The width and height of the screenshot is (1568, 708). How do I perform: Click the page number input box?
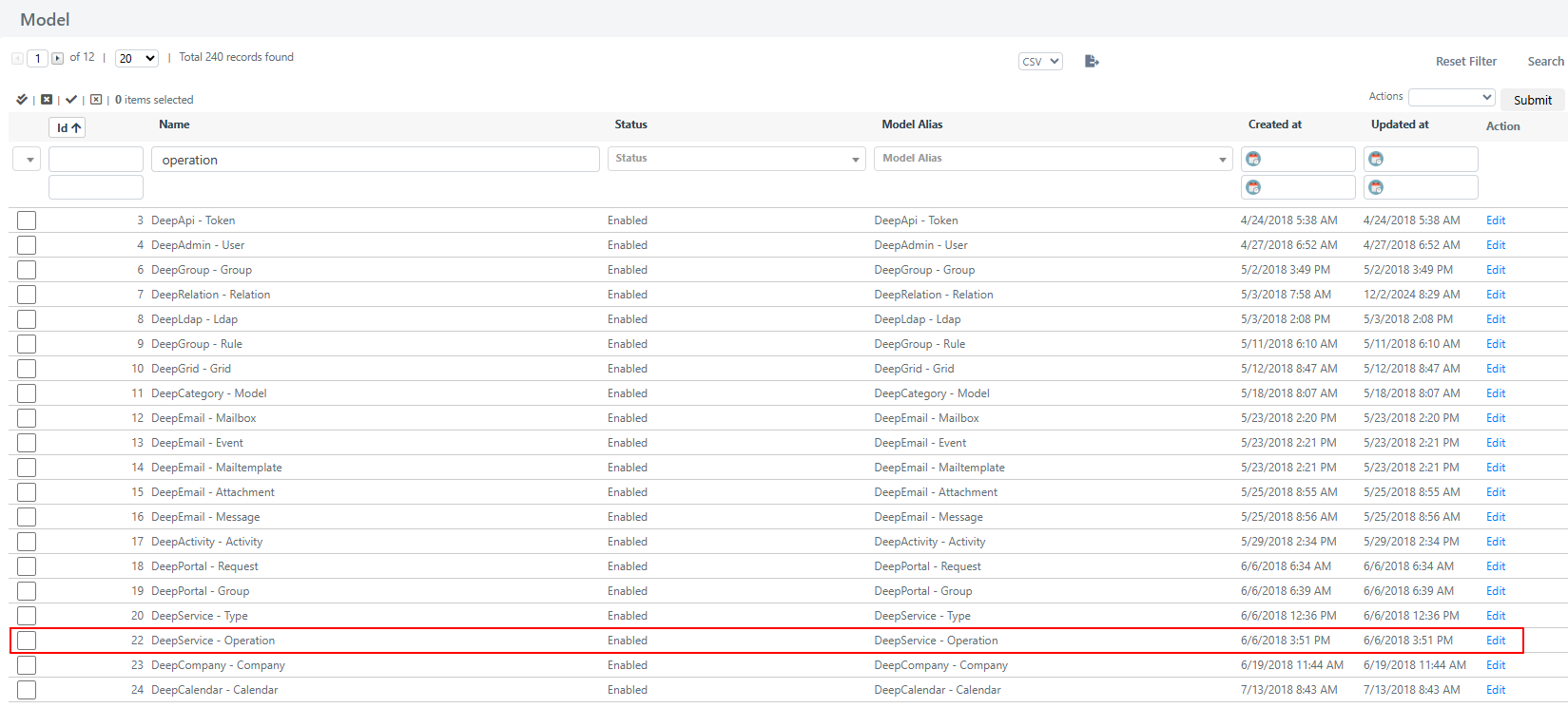point(37,58)
